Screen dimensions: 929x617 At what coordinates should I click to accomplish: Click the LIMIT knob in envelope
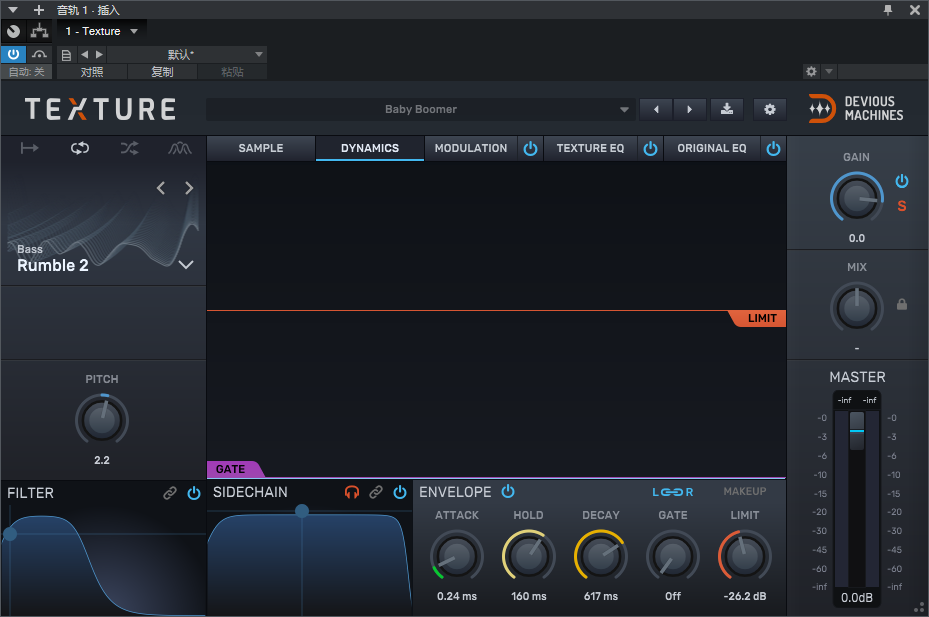(x=745, y=557)
